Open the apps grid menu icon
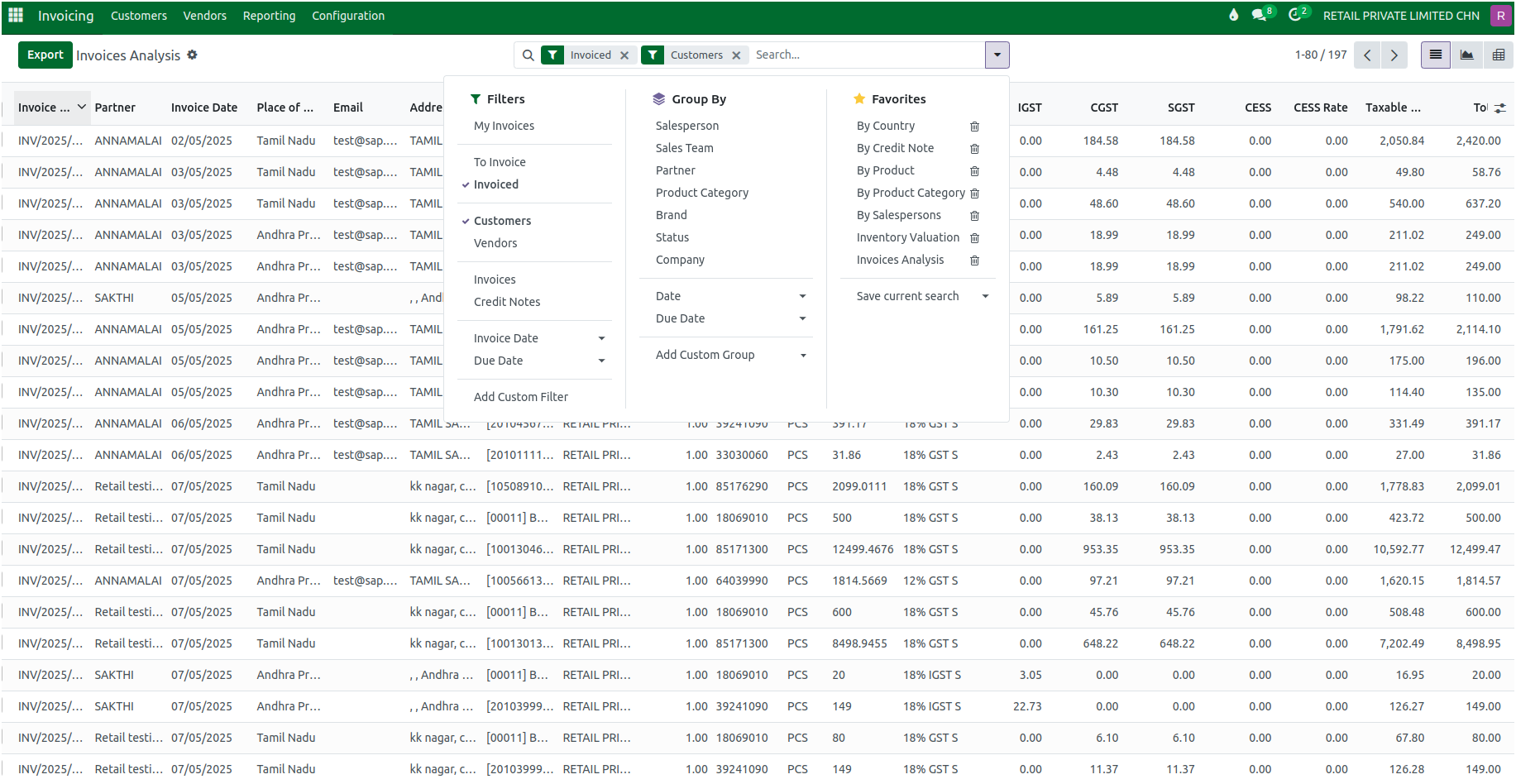The height and width of the screenshot is (784, 1516). click(x=16, y=16)
